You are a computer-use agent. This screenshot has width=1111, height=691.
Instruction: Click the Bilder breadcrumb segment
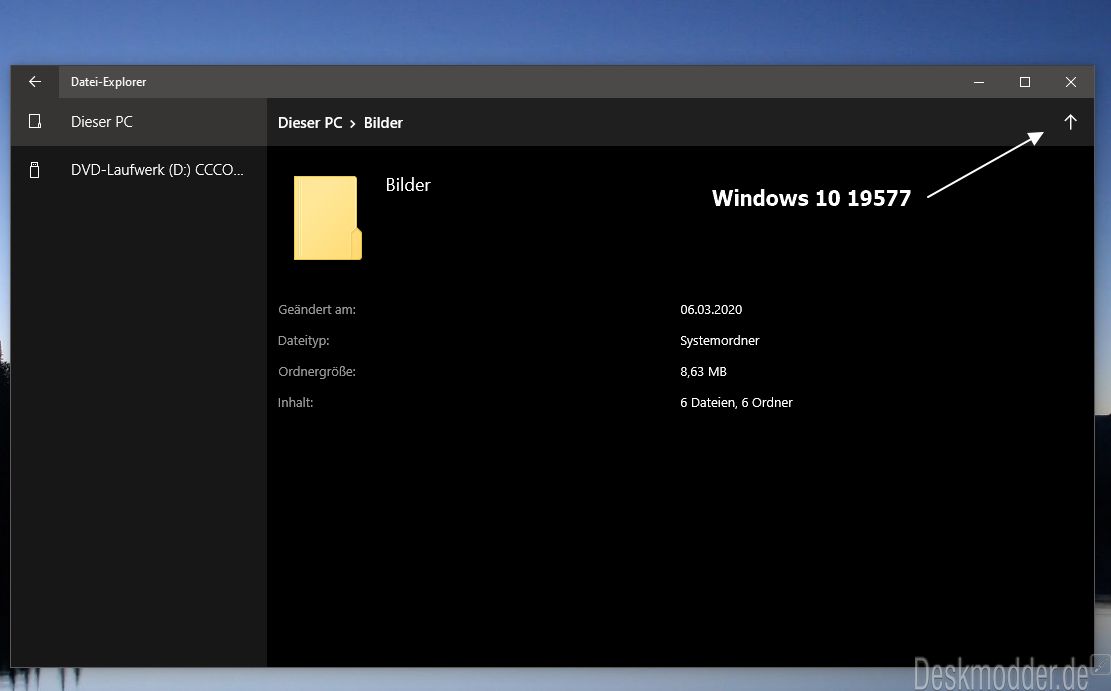coord(383,123)
